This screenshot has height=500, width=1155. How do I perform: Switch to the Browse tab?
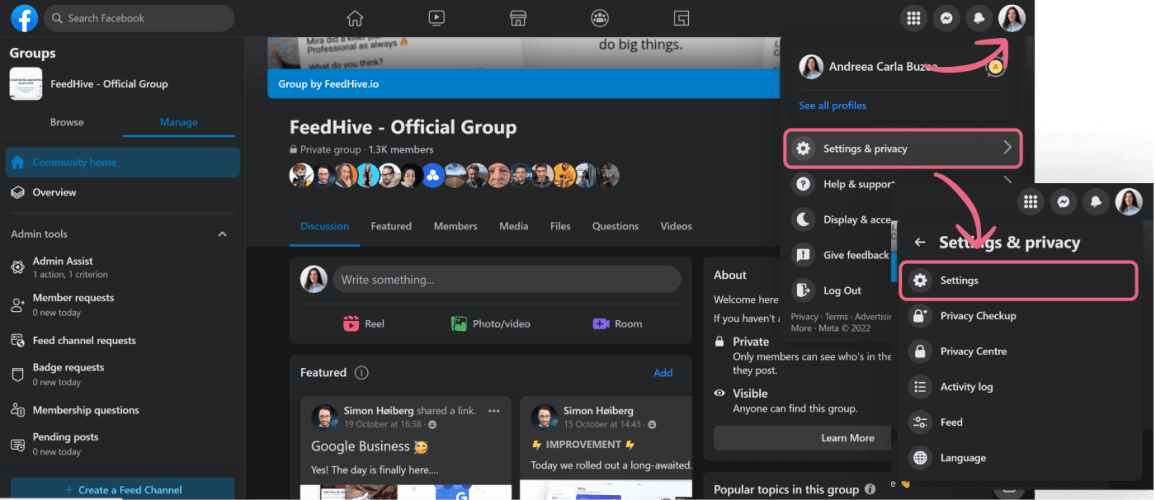66,122
